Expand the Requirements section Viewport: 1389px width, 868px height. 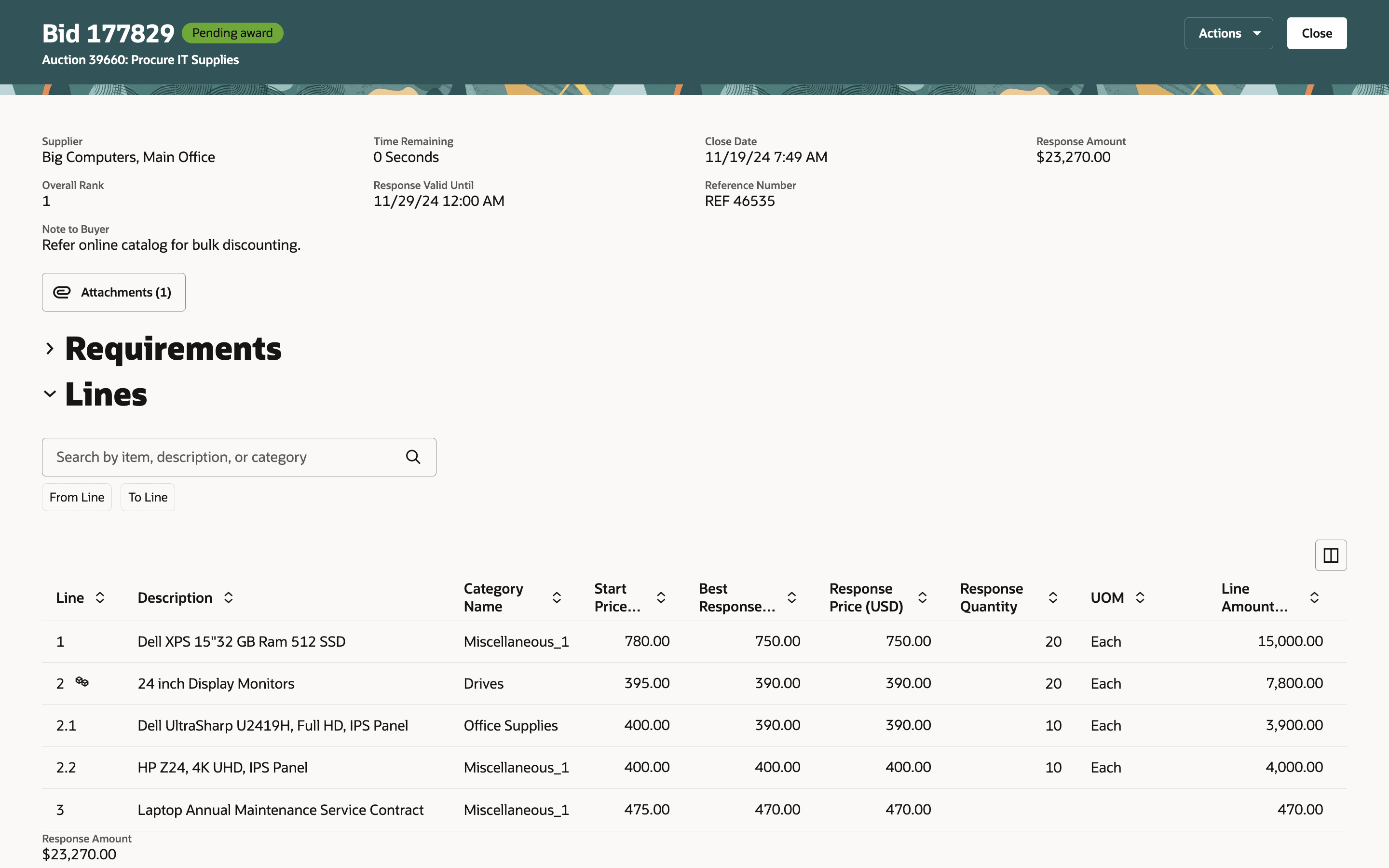(x=50, y=349)
